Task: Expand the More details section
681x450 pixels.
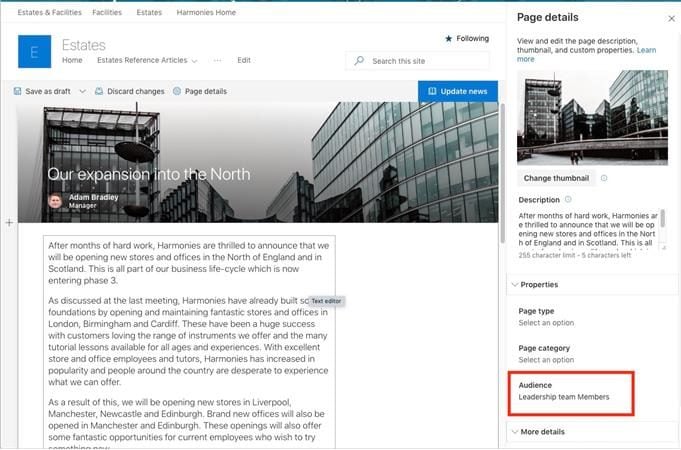Action: point(515,432)
